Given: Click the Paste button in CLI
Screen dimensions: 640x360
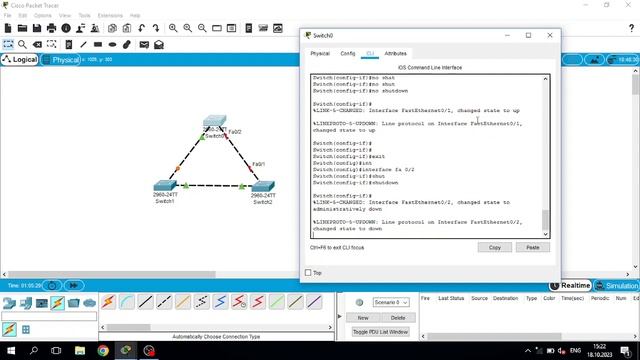Looking at the screenshot, I should (x=533, y=247).
